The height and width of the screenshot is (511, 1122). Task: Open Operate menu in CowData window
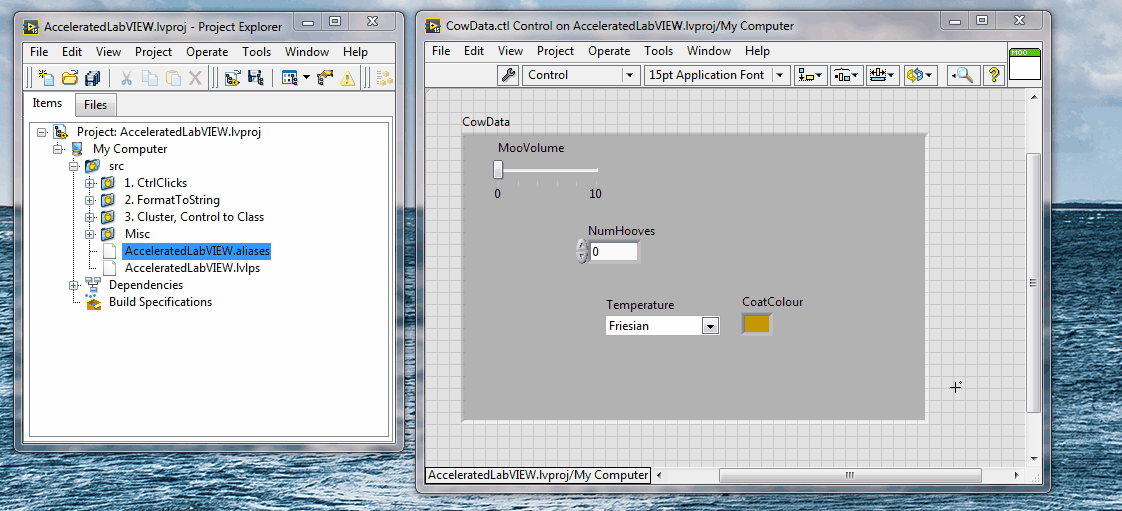click(x=609, y=51)
